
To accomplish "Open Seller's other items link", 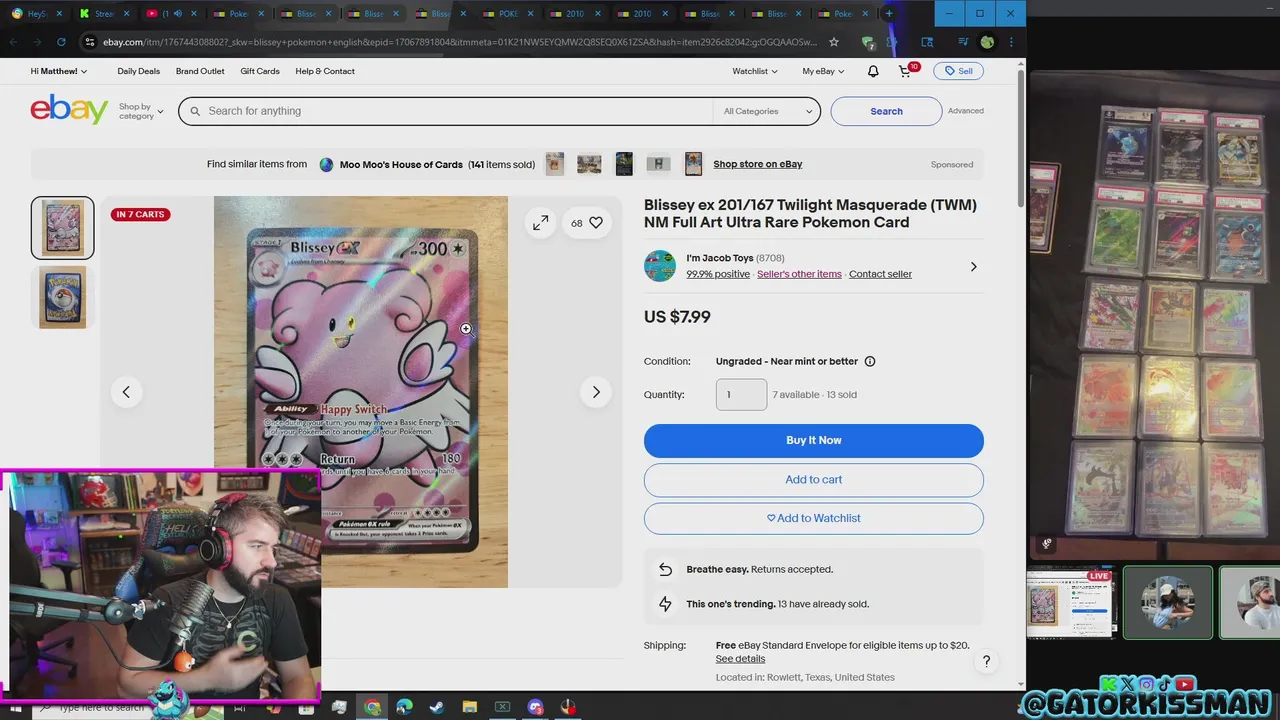I will (799, 274).
